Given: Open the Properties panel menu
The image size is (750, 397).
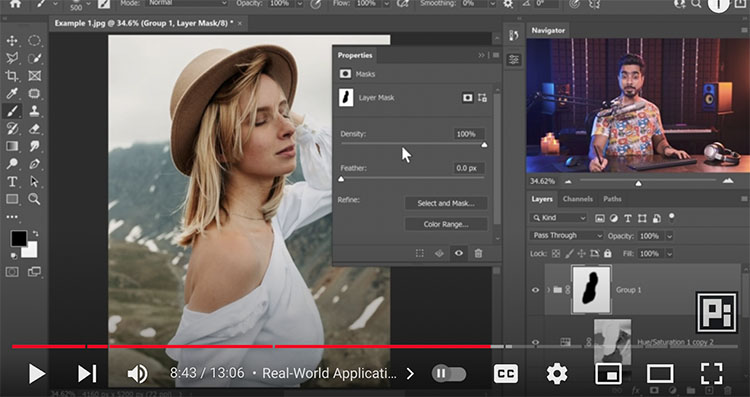Looking at the screenshot, I should (496, 55).
